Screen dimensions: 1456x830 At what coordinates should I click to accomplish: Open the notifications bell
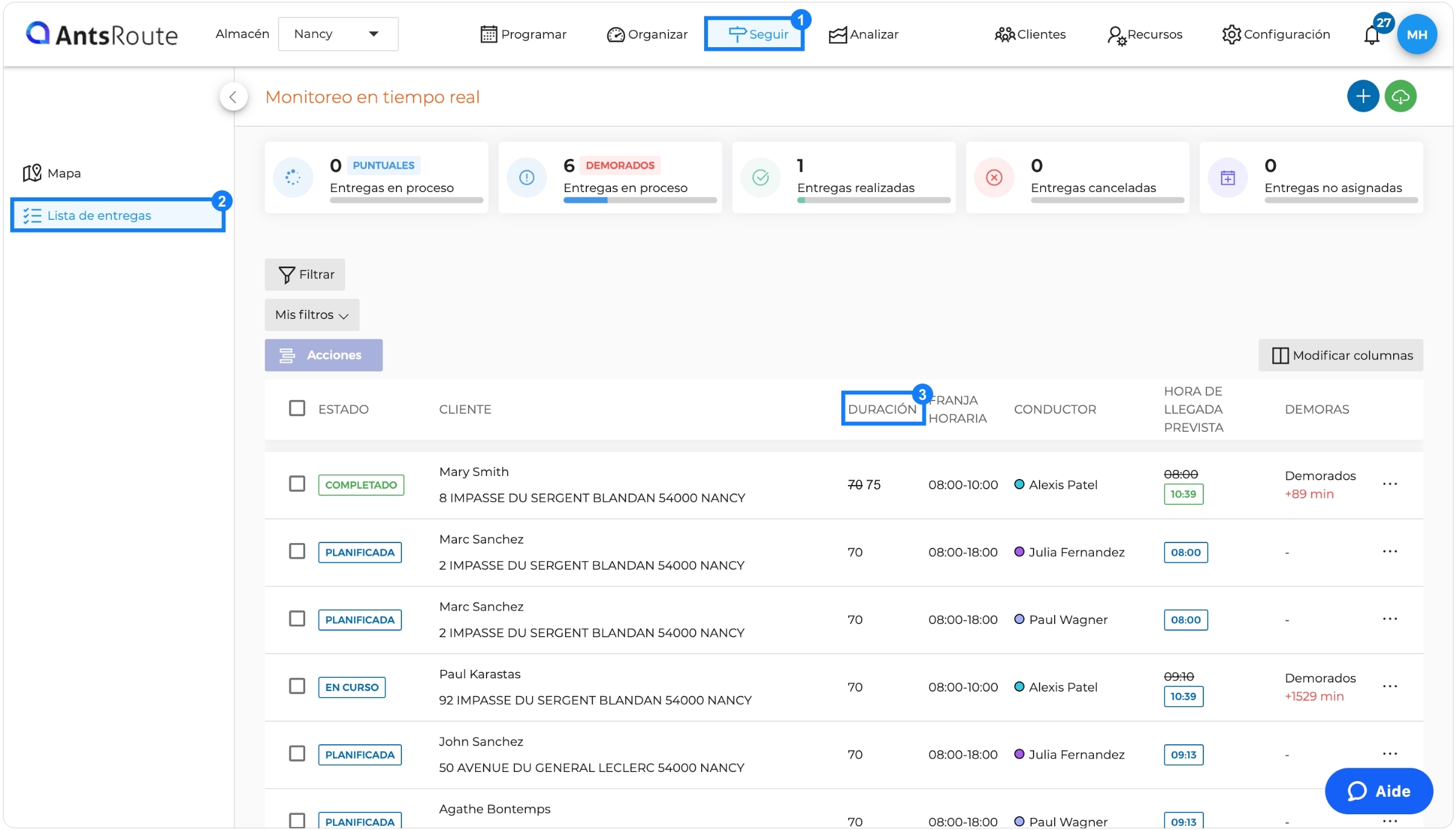(1372, 35)
